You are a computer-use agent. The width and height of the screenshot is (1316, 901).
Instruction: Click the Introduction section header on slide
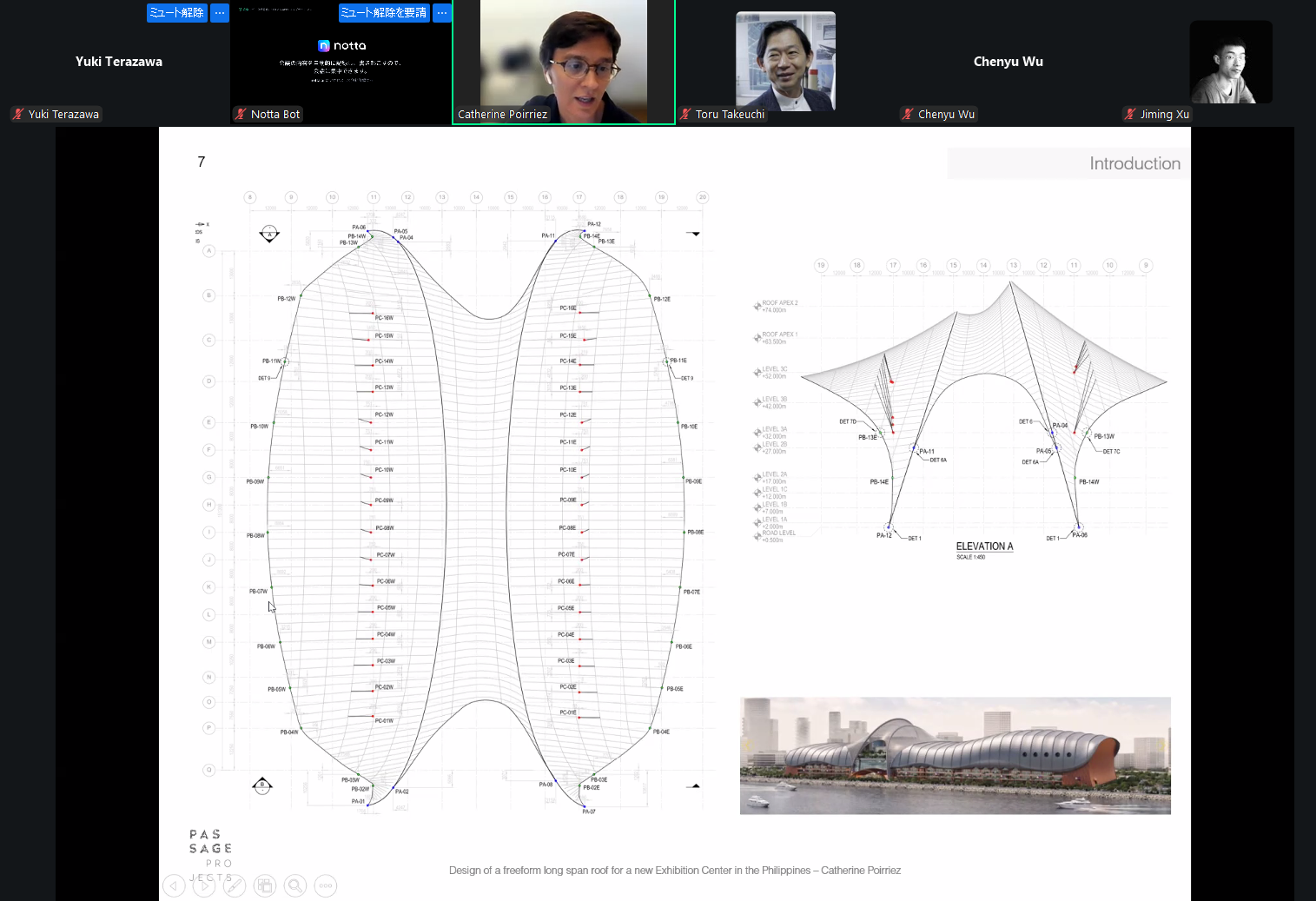pyautogui.click(x=1134, y=163)
